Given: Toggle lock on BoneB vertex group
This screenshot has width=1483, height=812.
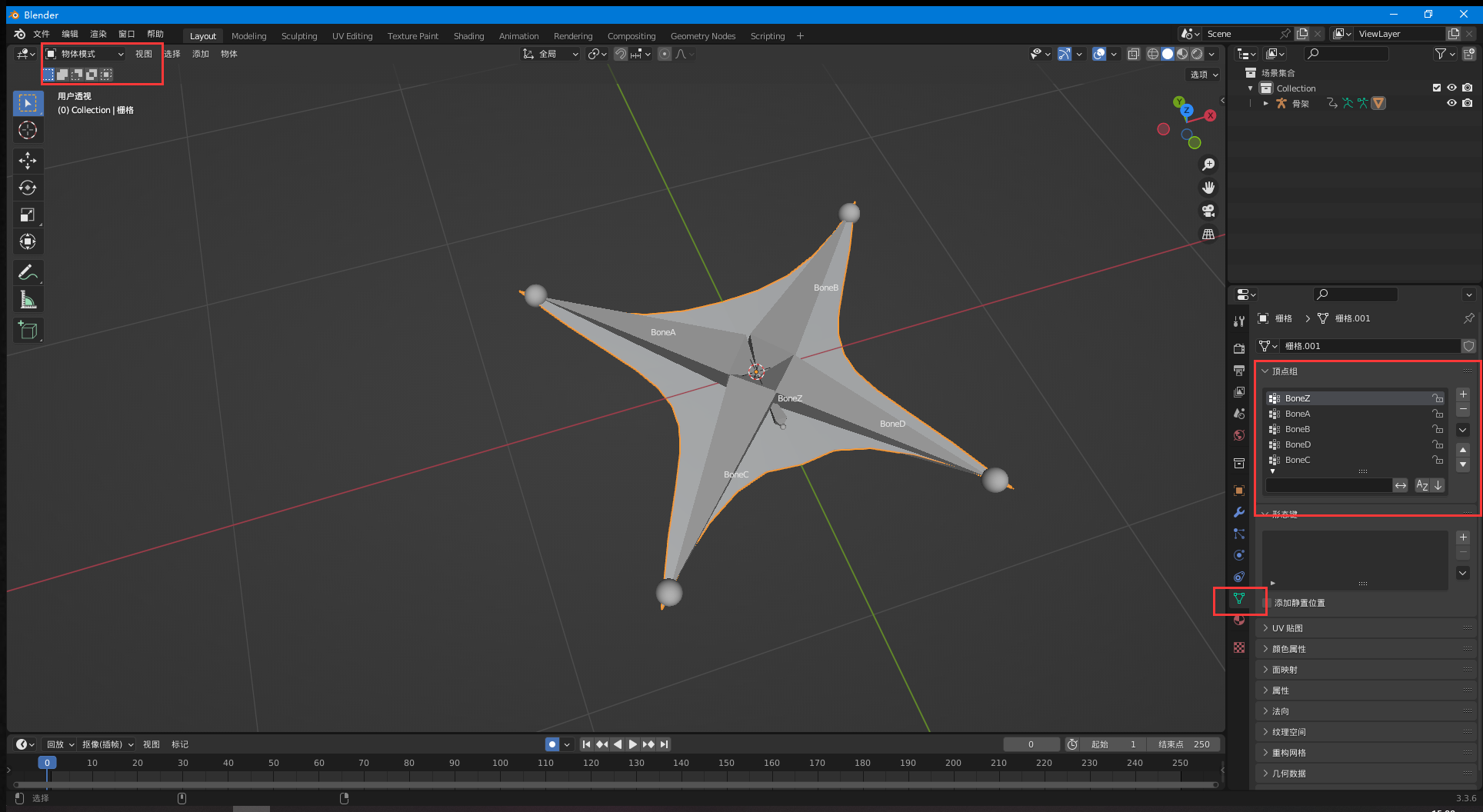Looking at the screenshot, I should click(x=1437, y=429).
